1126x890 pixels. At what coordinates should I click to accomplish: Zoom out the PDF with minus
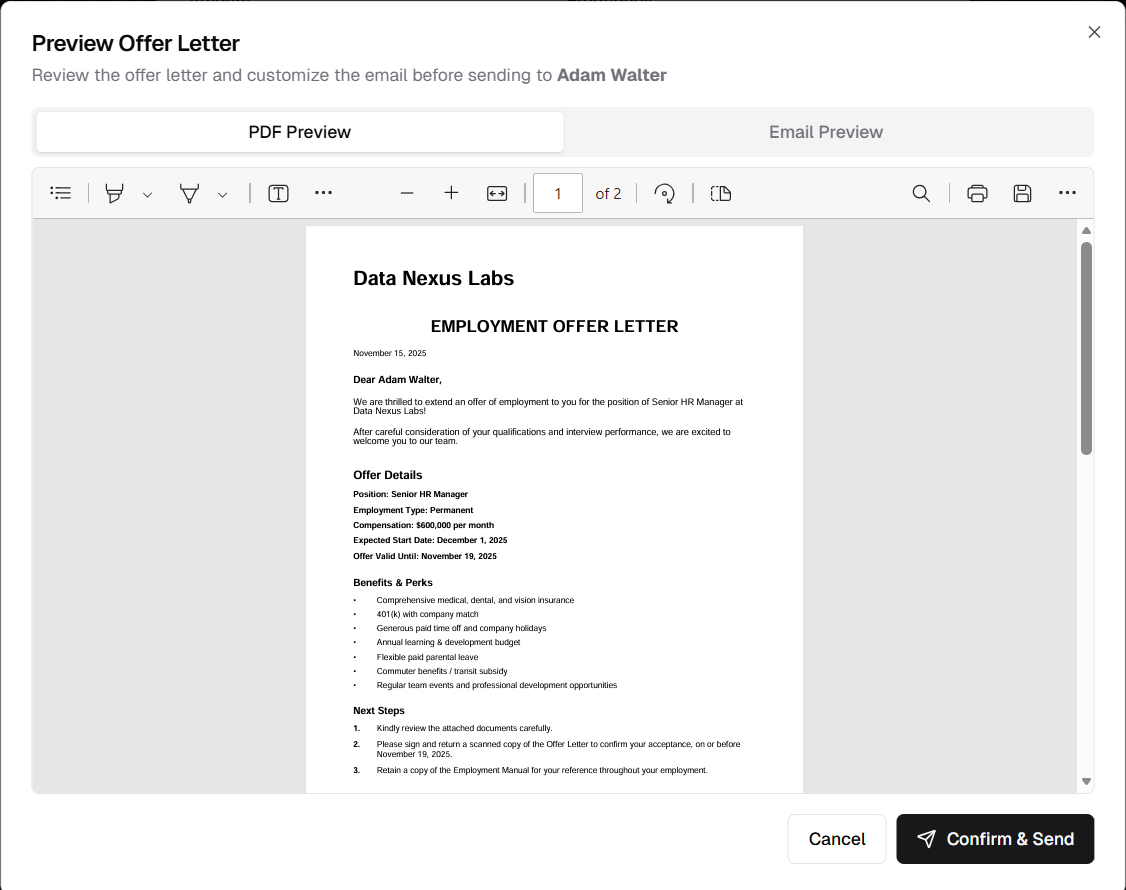click(407, 193)
